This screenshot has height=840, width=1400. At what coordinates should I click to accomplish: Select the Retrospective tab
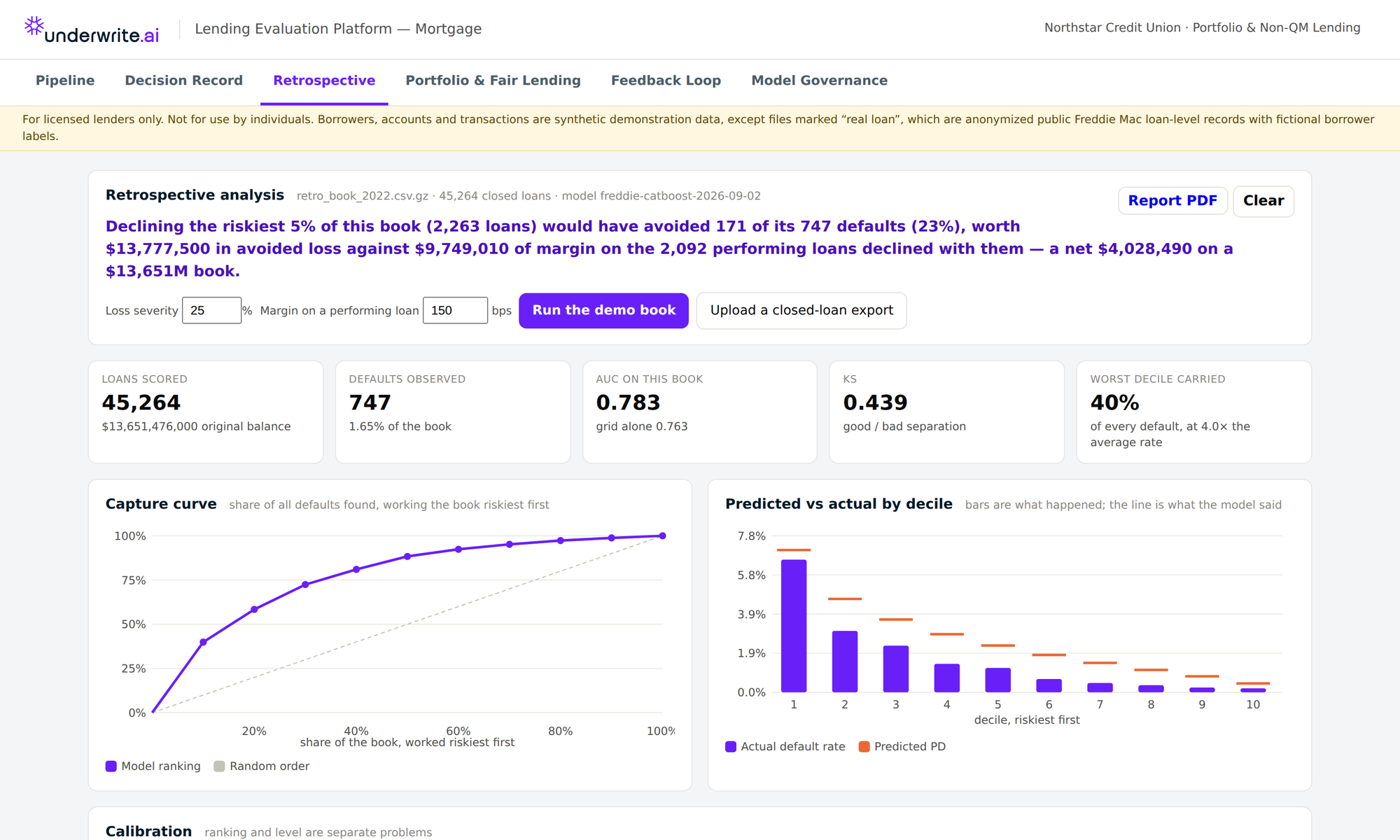tap(324, 80)
